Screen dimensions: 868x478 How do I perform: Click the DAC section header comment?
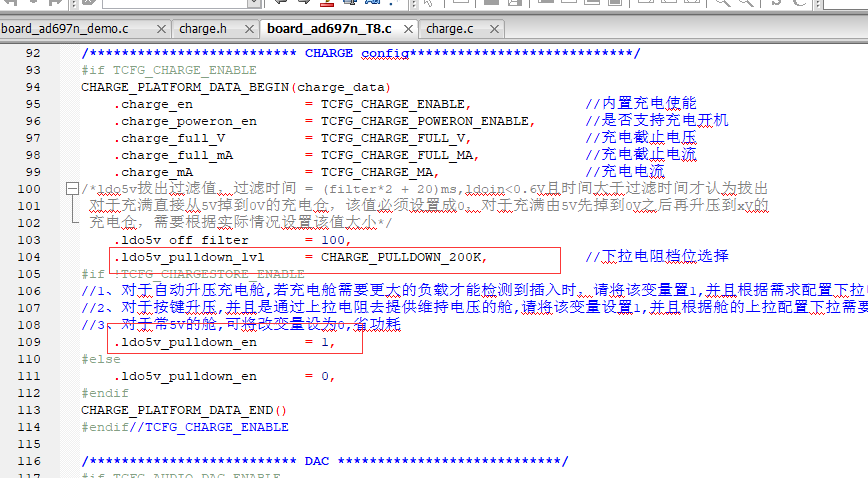click(x=324, y=461)
